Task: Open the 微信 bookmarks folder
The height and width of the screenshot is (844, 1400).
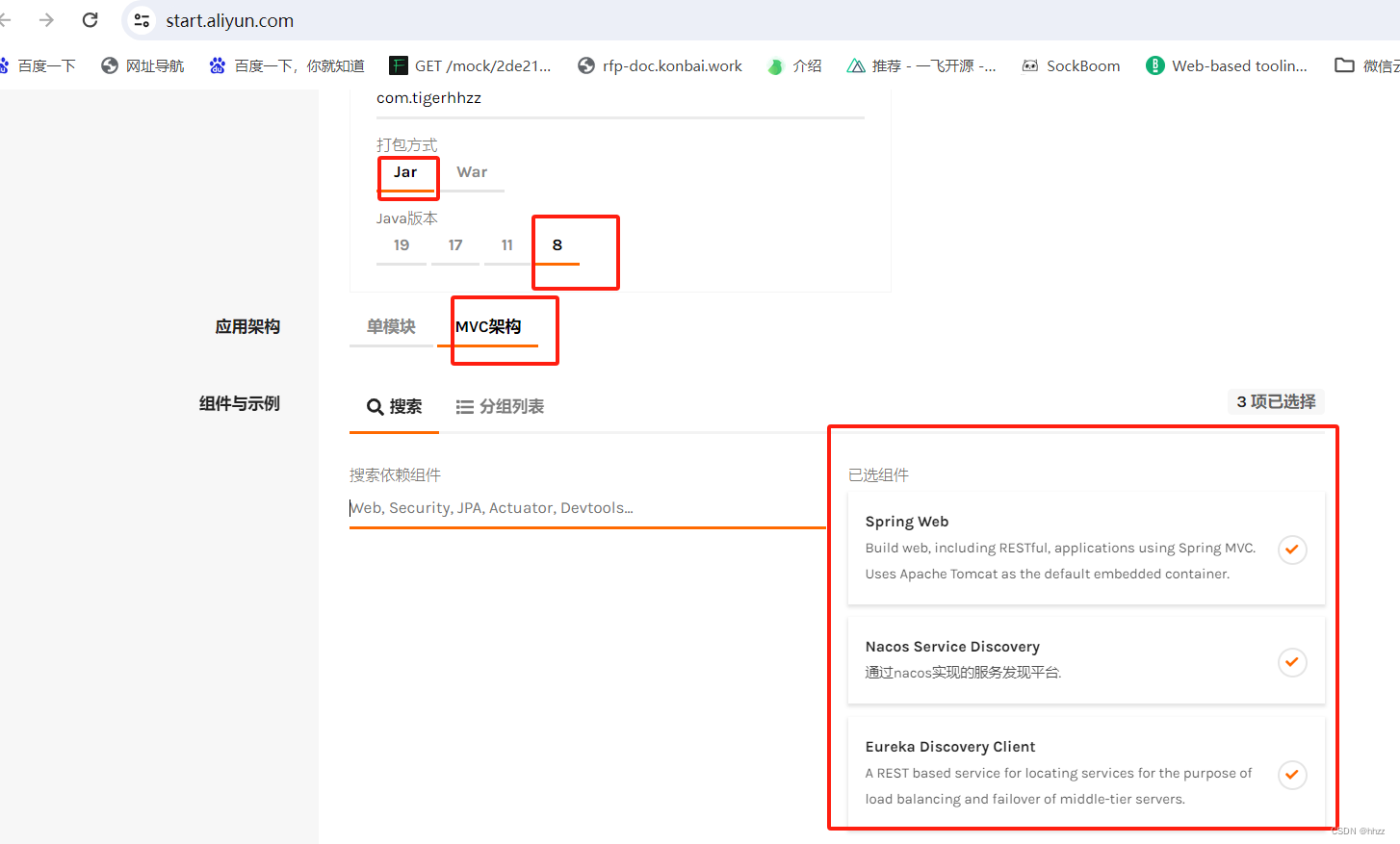Action: (1367, 65)
